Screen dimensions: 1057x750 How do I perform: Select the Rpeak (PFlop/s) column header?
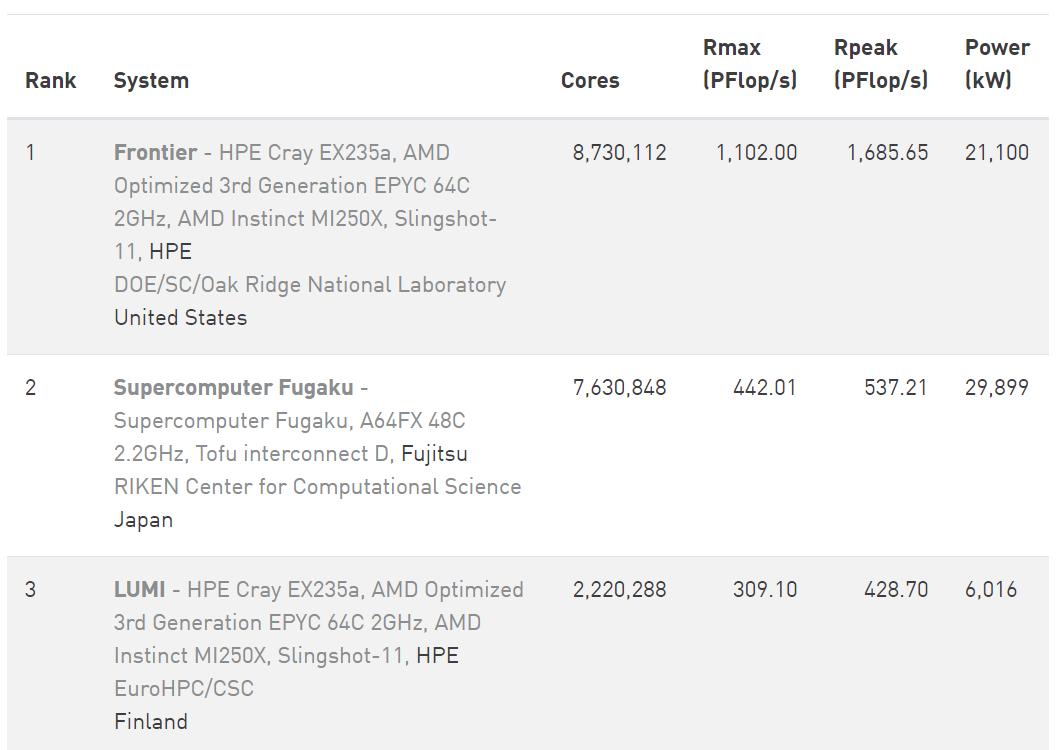[x=880, y=64]
